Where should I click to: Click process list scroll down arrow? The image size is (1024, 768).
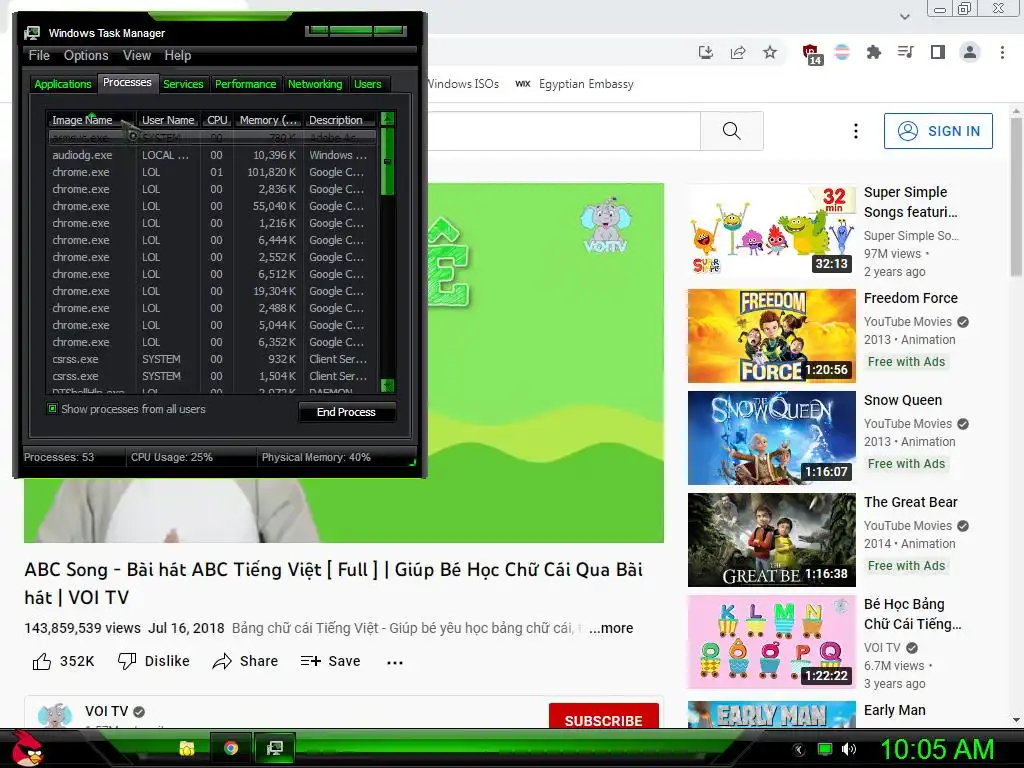[387, 385]
